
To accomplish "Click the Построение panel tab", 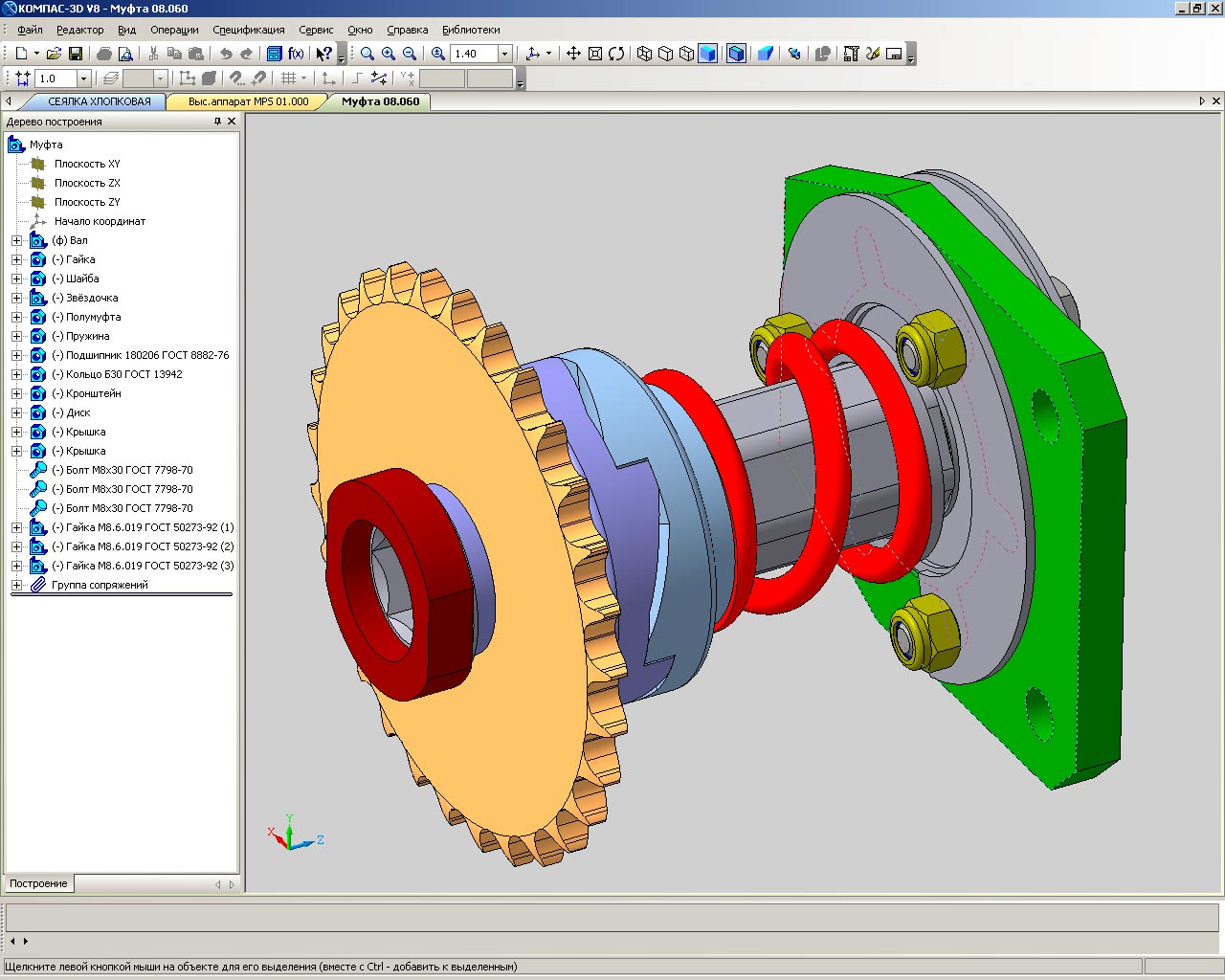I will (38, 883).
